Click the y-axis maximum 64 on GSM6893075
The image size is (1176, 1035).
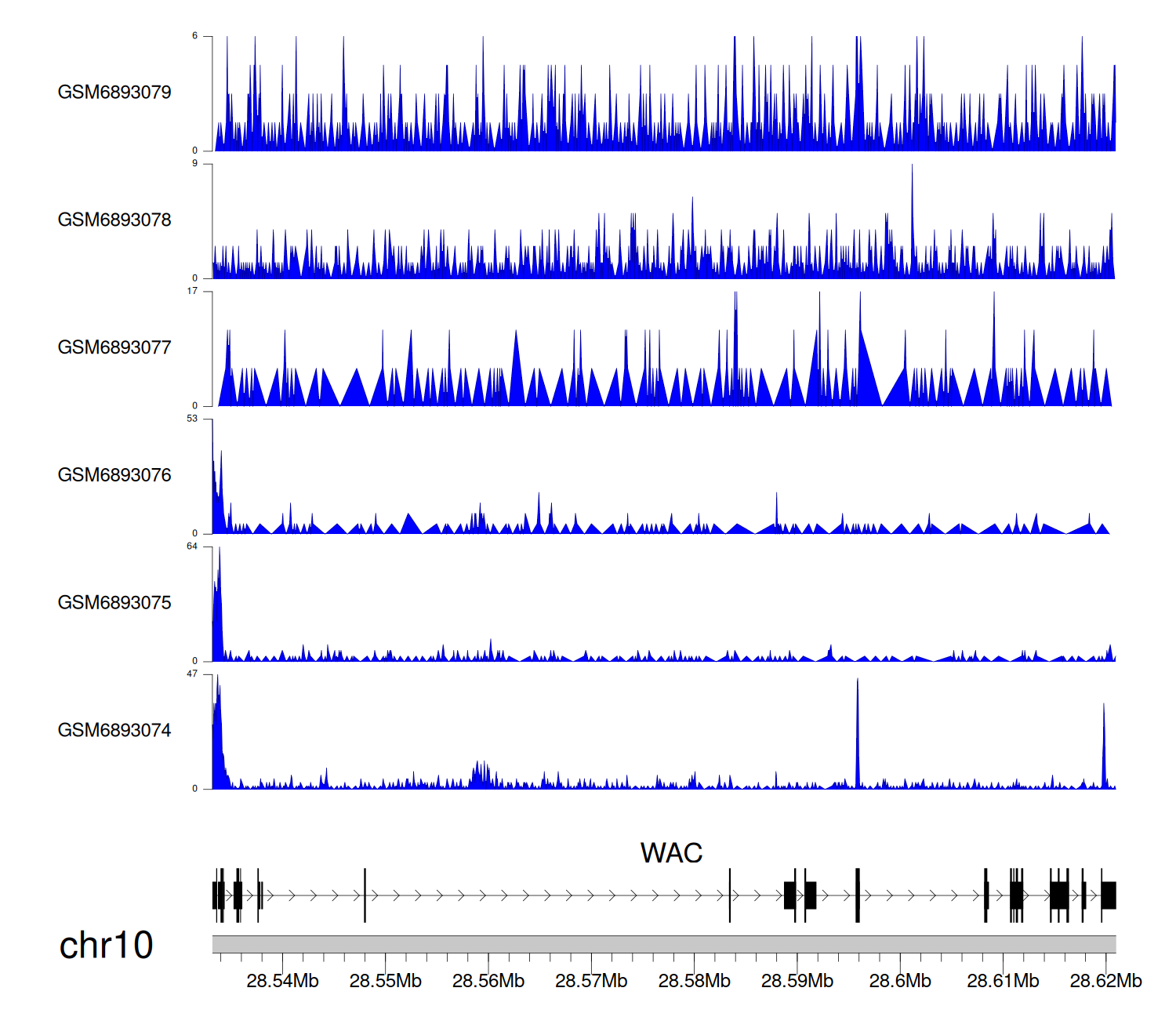pyautogui.click(x=192, y=547)
